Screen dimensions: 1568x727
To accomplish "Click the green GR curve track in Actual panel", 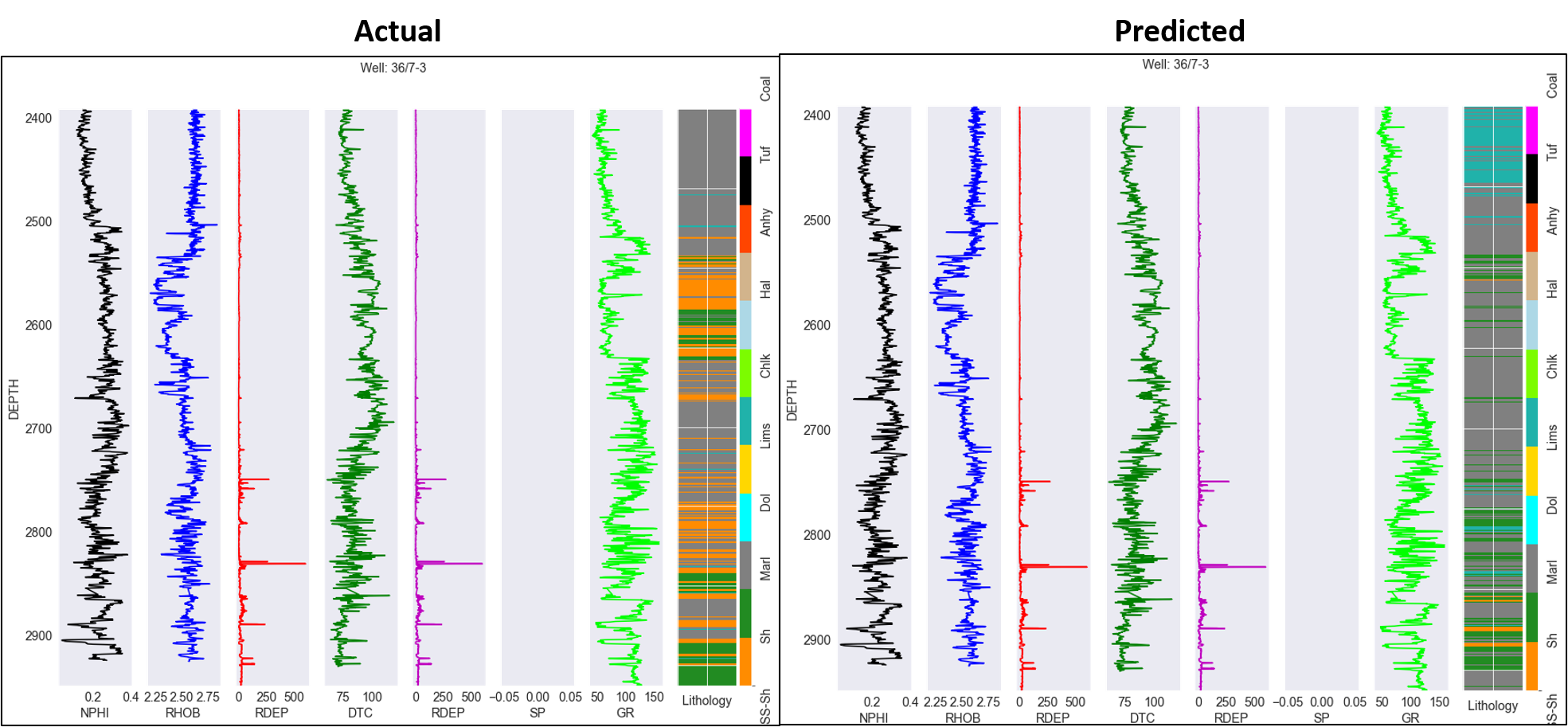I will point(626,397).
